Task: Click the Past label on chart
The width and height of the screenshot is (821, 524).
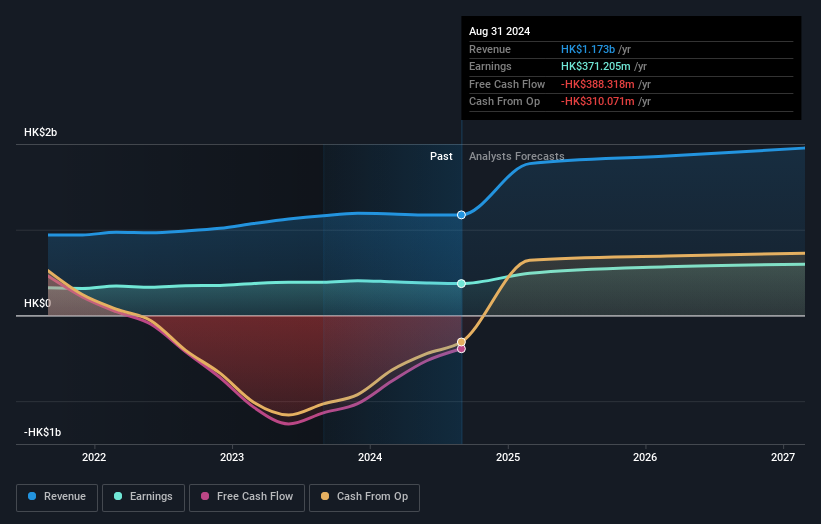Action: [x=441, y=157]
